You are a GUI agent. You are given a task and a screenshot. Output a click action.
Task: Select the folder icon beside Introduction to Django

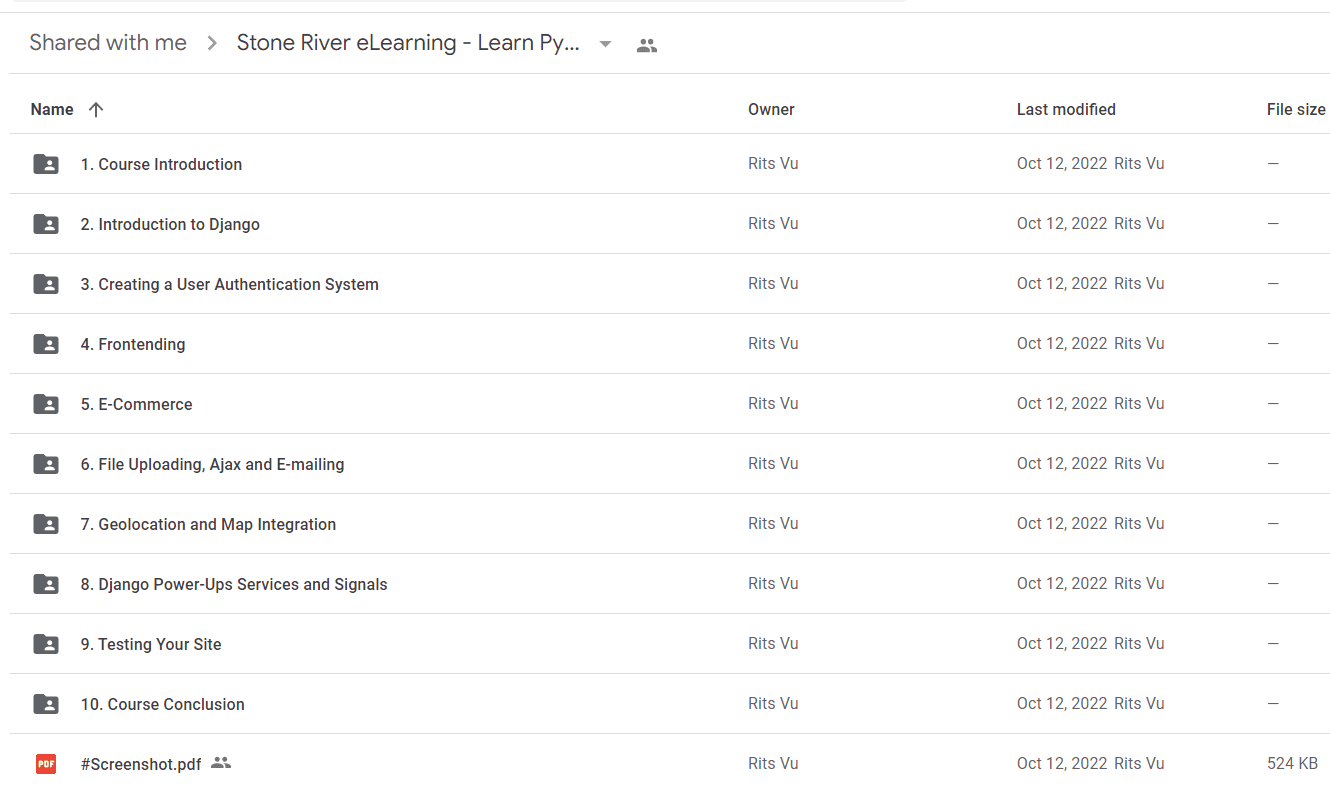[x=46, y=224]
